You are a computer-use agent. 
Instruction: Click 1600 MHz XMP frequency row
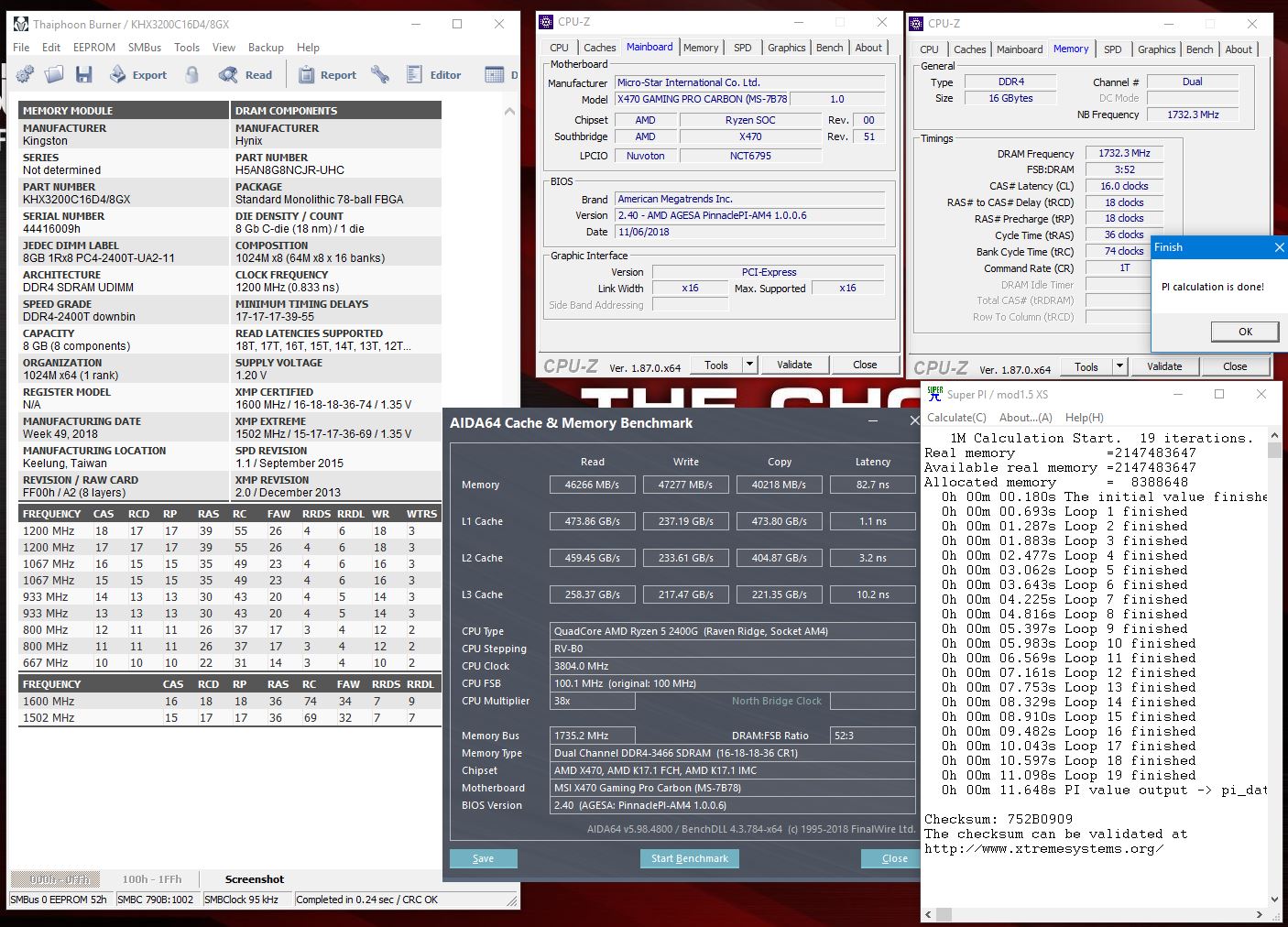click(229, 702)
